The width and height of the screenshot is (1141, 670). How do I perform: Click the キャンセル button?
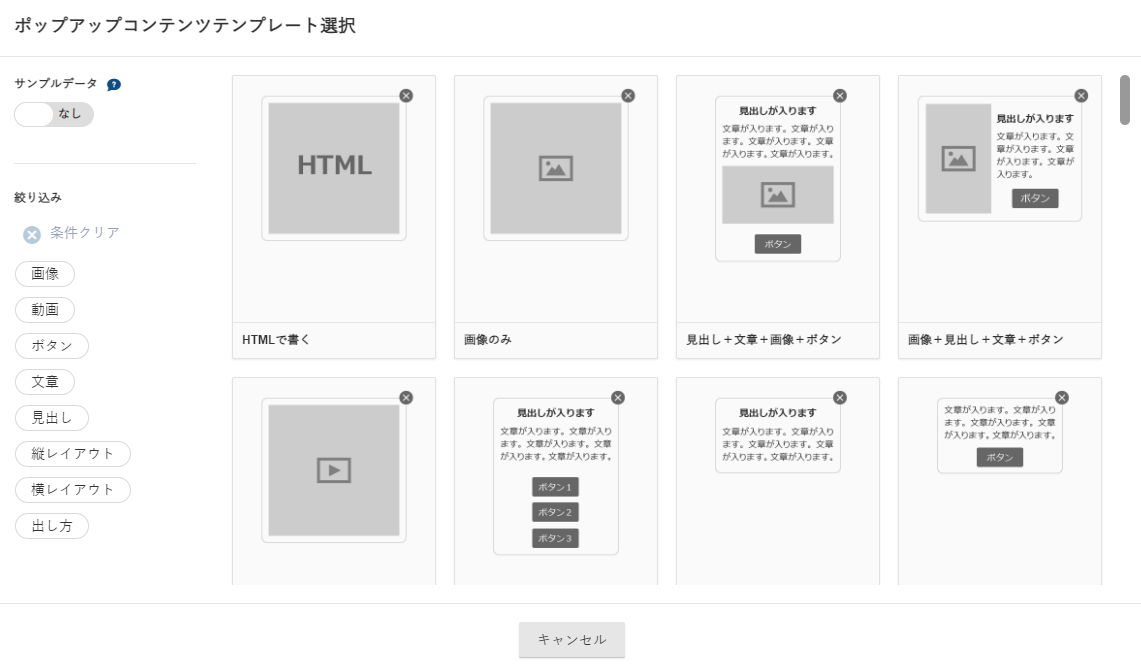(572, 639)
